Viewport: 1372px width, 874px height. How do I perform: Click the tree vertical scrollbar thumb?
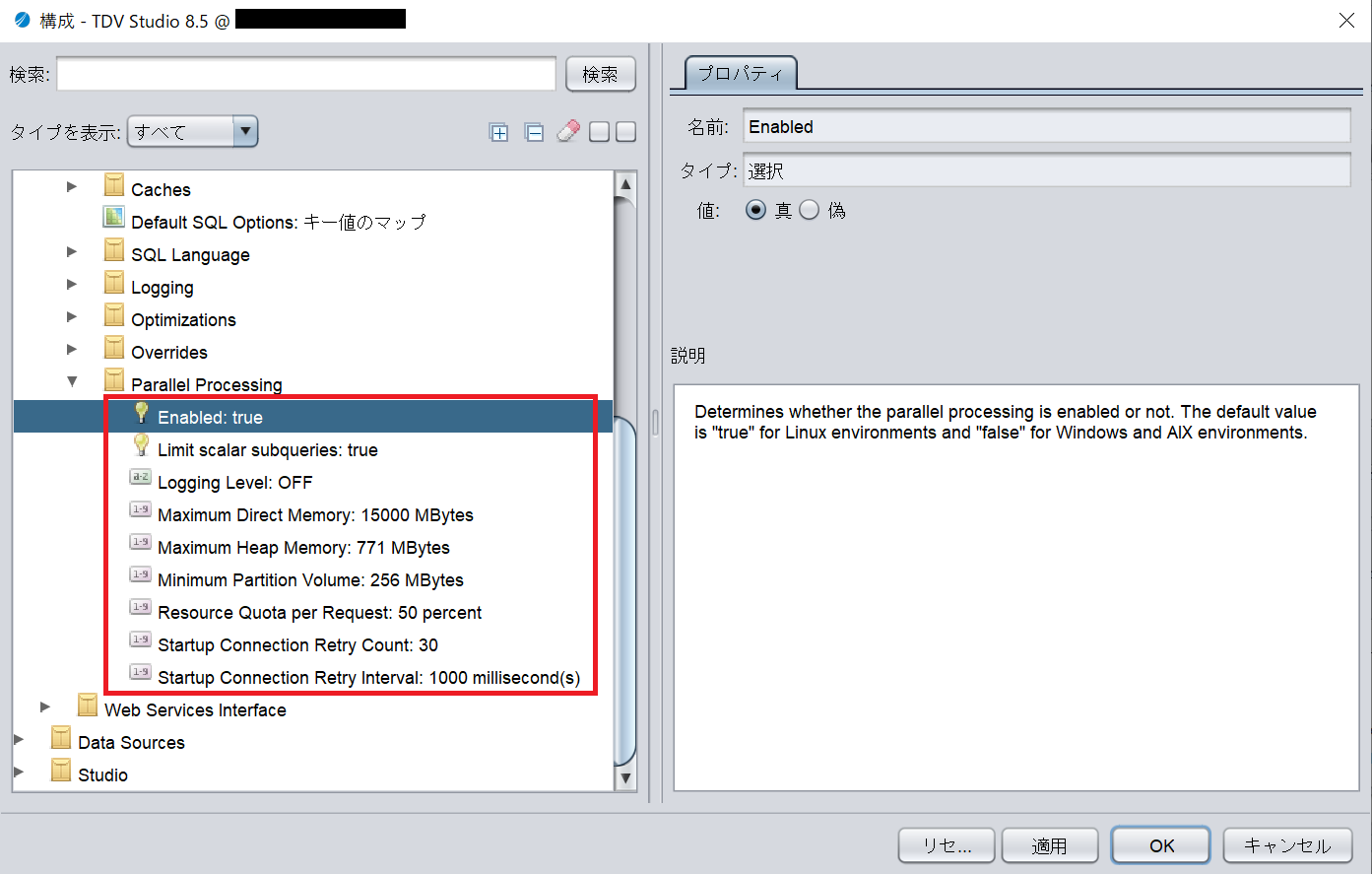[625, 591]
